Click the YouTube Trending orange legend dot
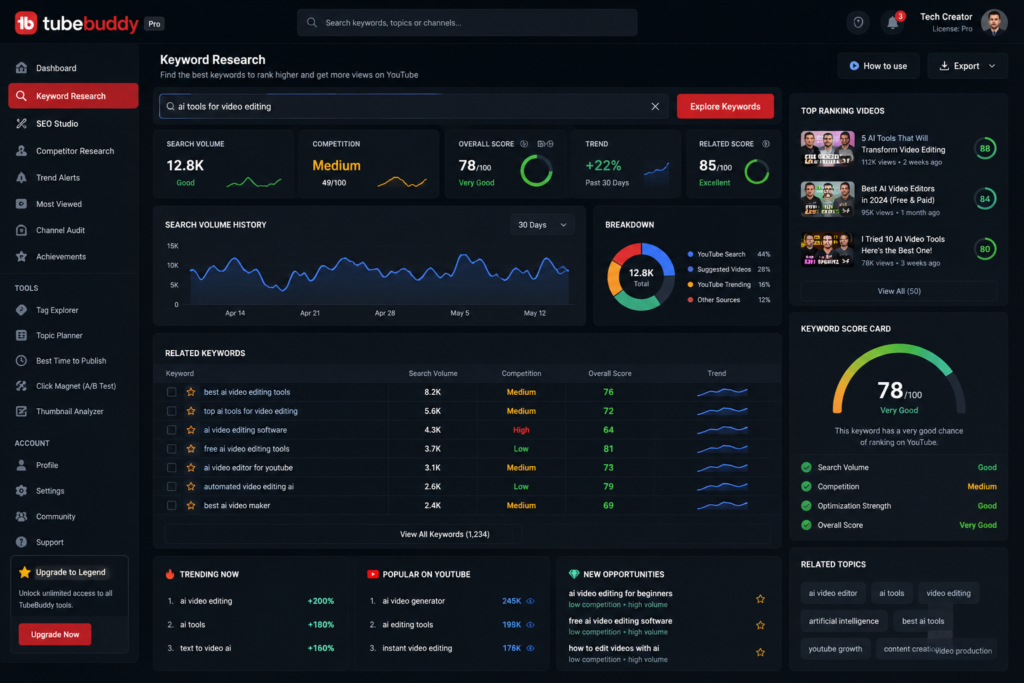Viewport: 1024px width, 683px height. pos(690,285)
